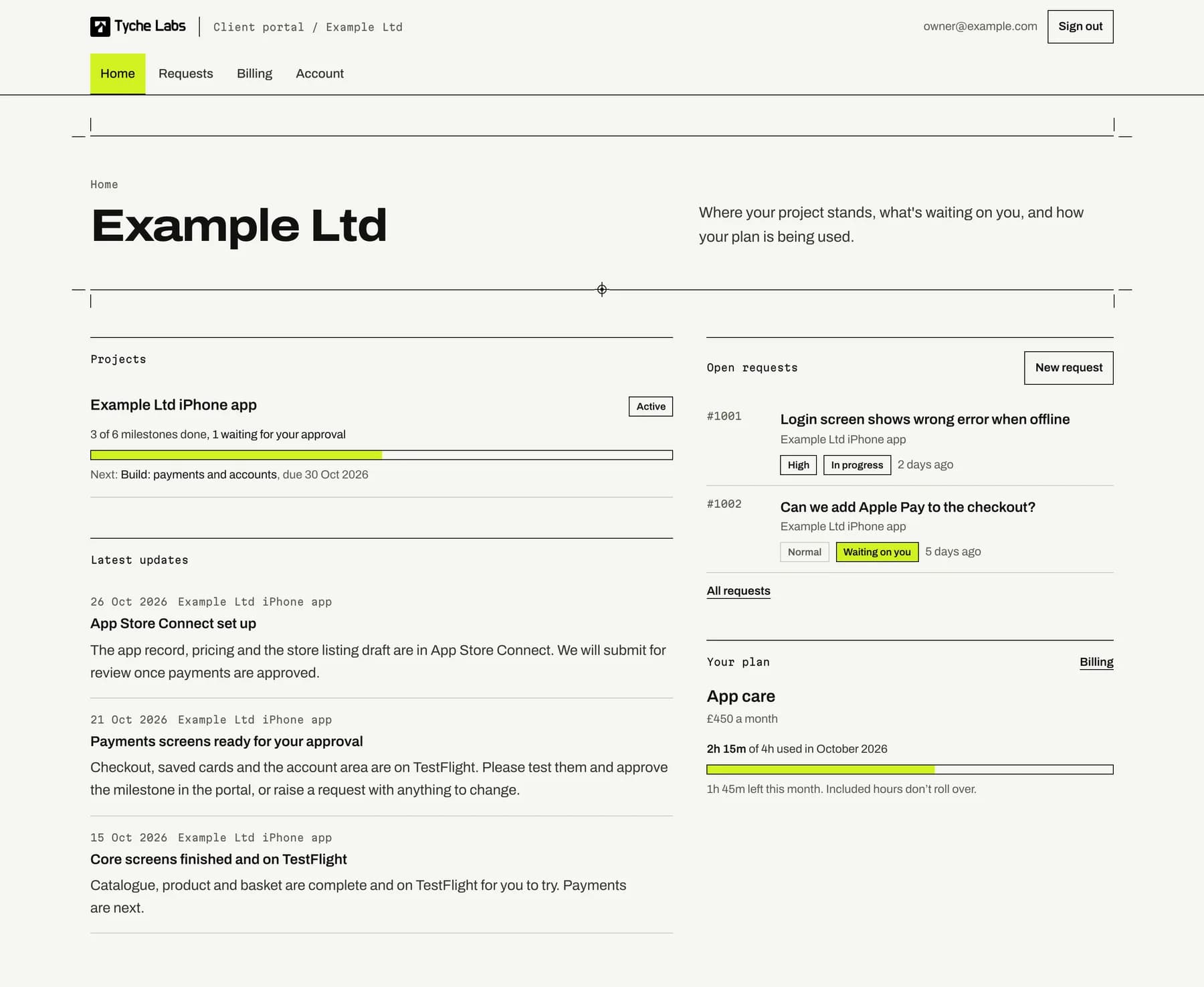Click request number #1002
This screenshot has height=987, width=1204.
coord(724,504)
